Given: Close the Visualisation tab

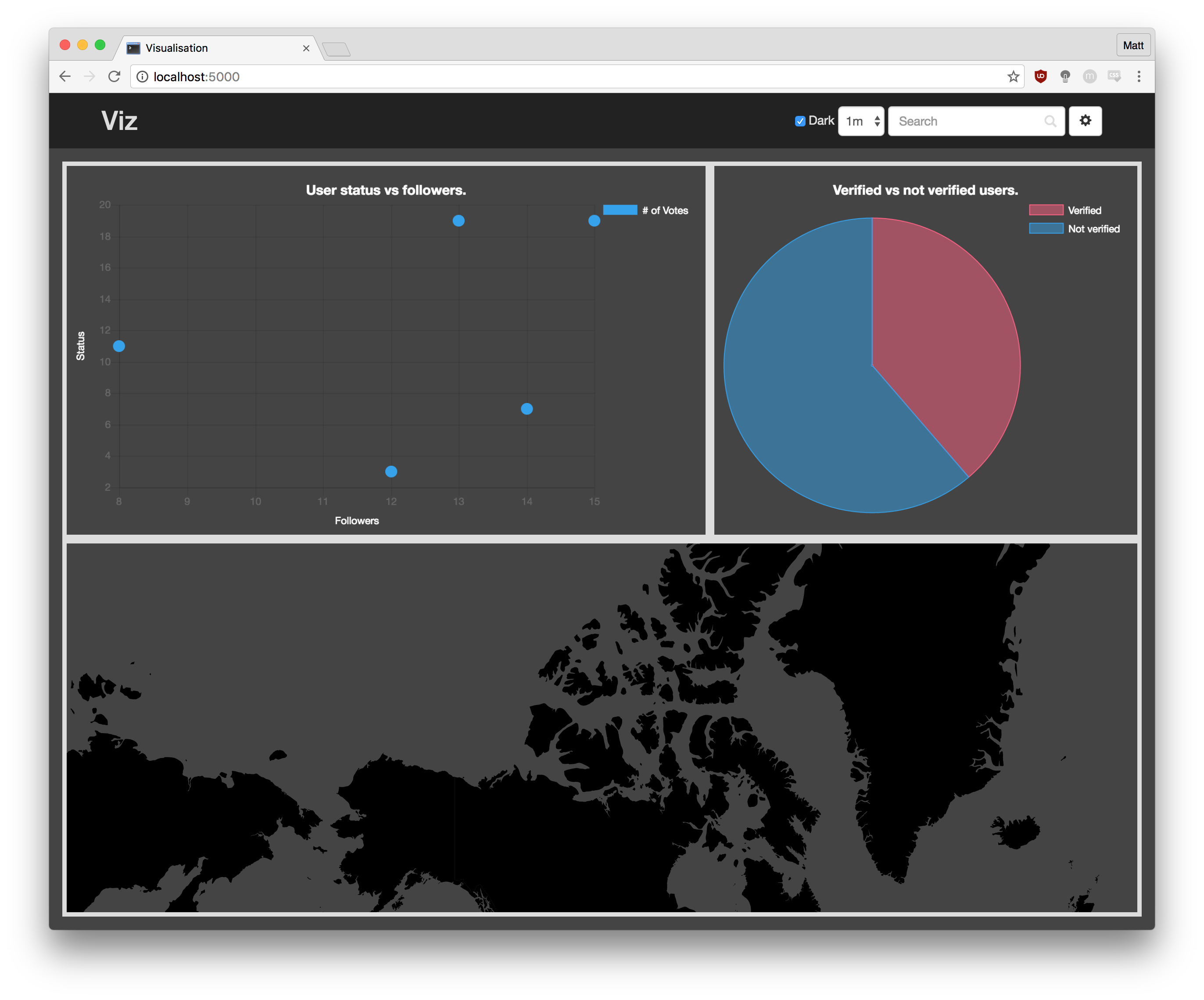Looking at the screenshot, I should coord(306,48).
